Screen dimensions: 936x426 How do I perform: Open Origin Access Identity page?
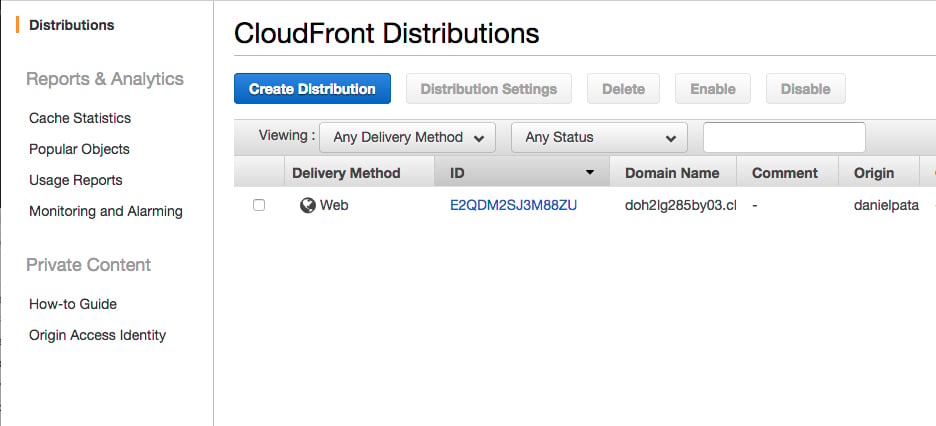pyautogui.click(x=97, y=335)
